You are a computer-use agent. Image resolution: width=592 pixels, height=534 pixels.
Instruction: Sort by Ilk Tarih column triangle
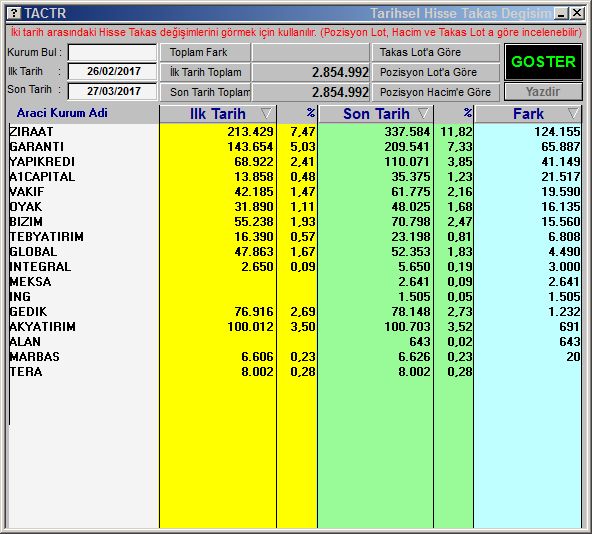click(x=266, y=113)
